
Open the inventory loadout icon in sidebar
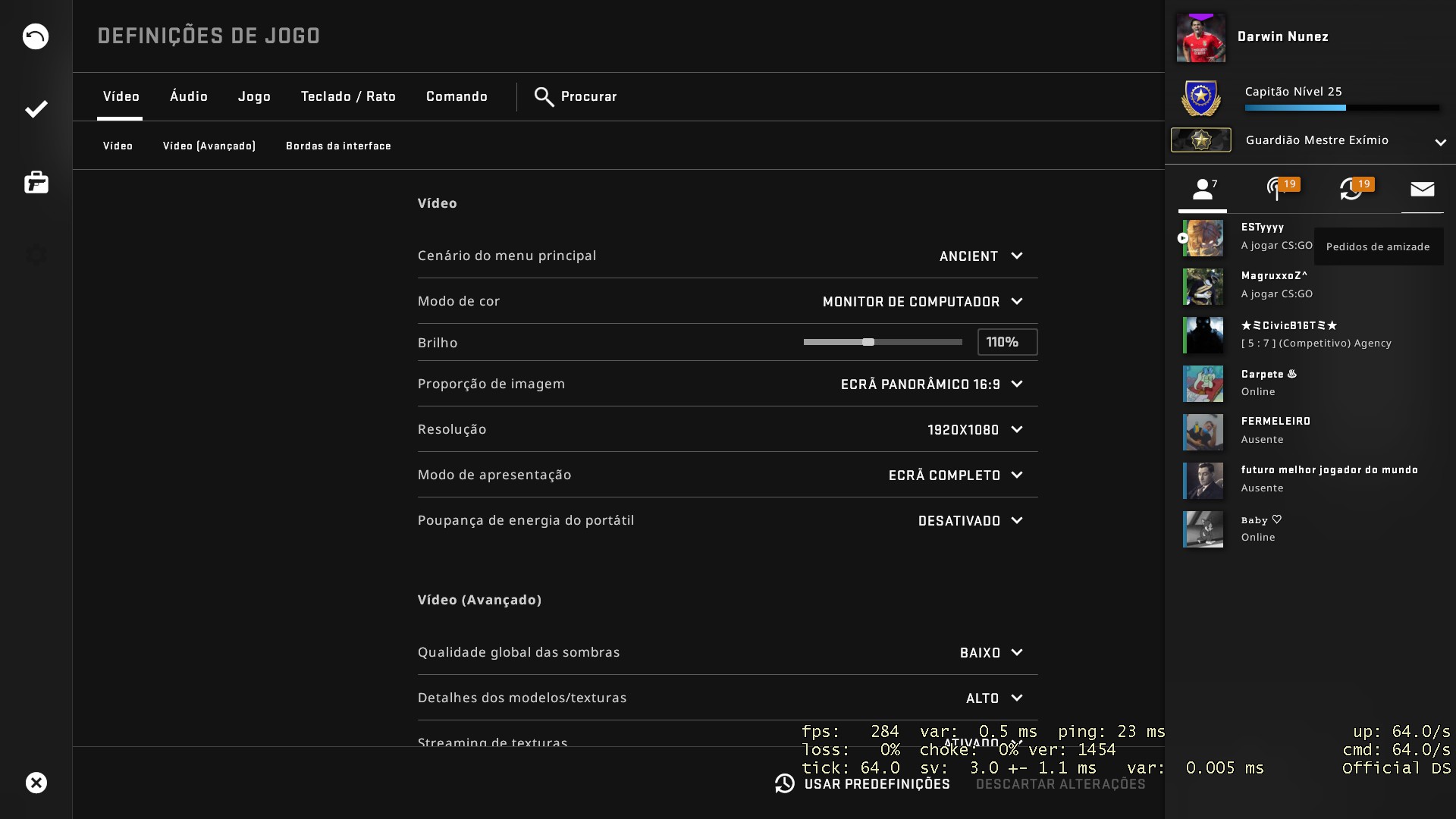[36, 183]
